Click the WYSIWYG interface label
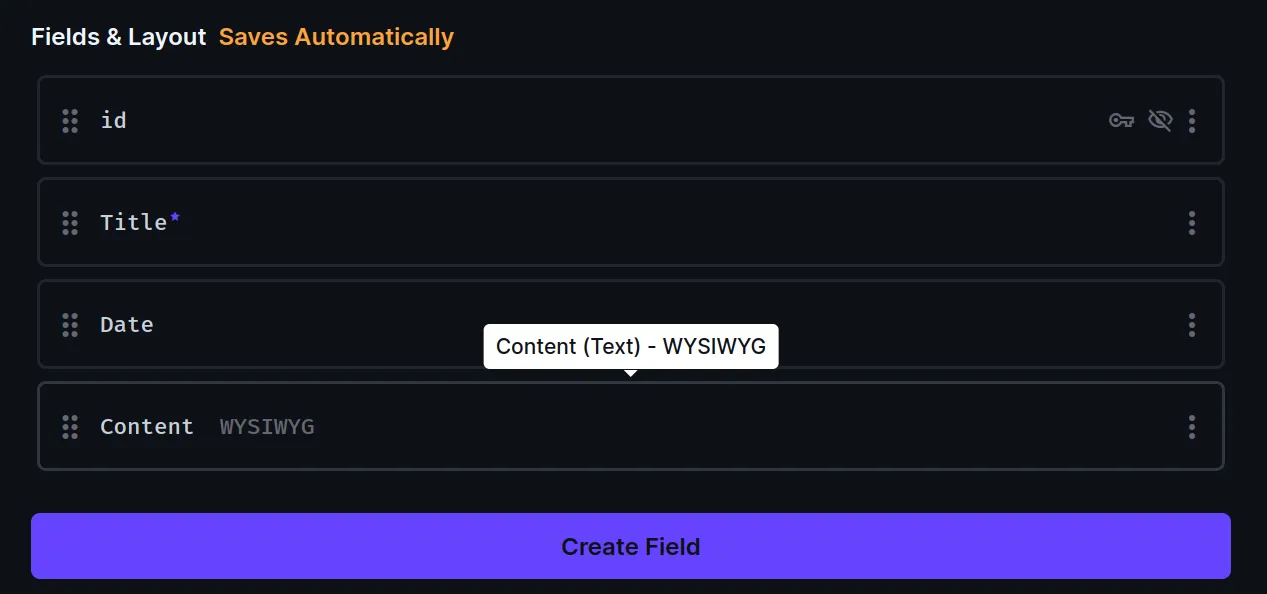Image resolution: width=1267 pixels, height=594 pixels. point(267,427)
